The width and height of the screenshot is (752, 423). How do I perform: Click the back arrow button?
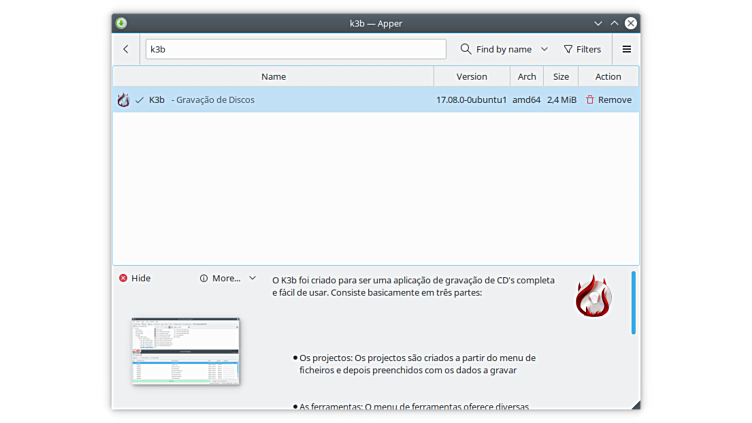[x=126, y=49]
